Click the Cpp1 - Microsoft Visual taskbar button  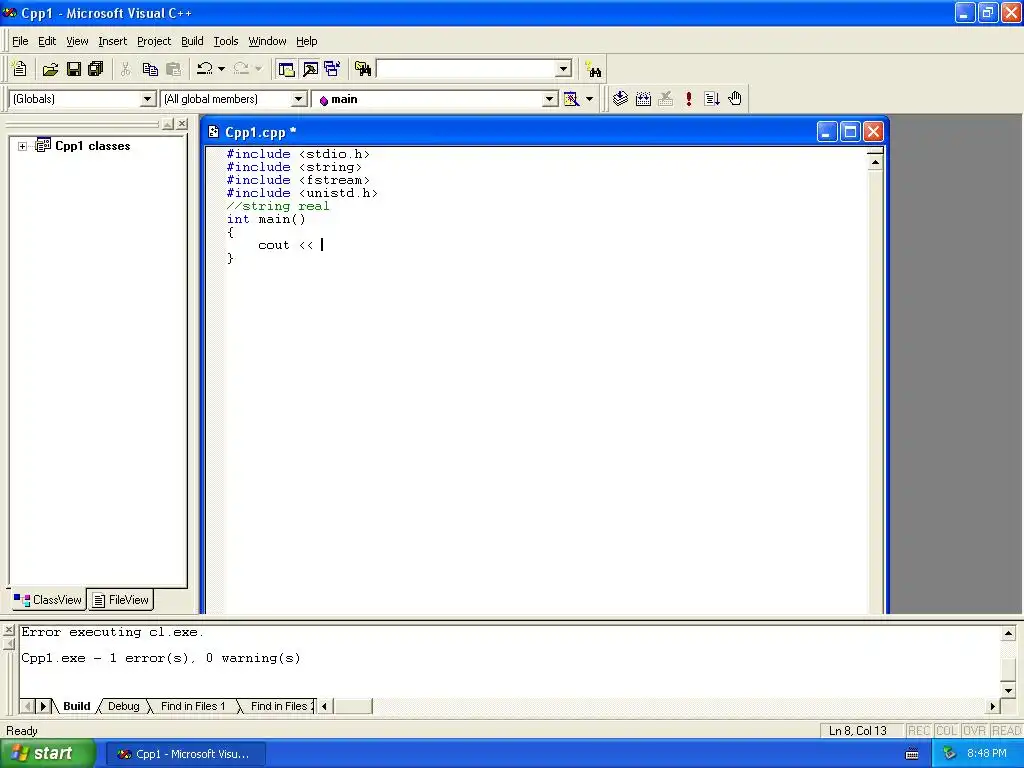tap(185, 754)
